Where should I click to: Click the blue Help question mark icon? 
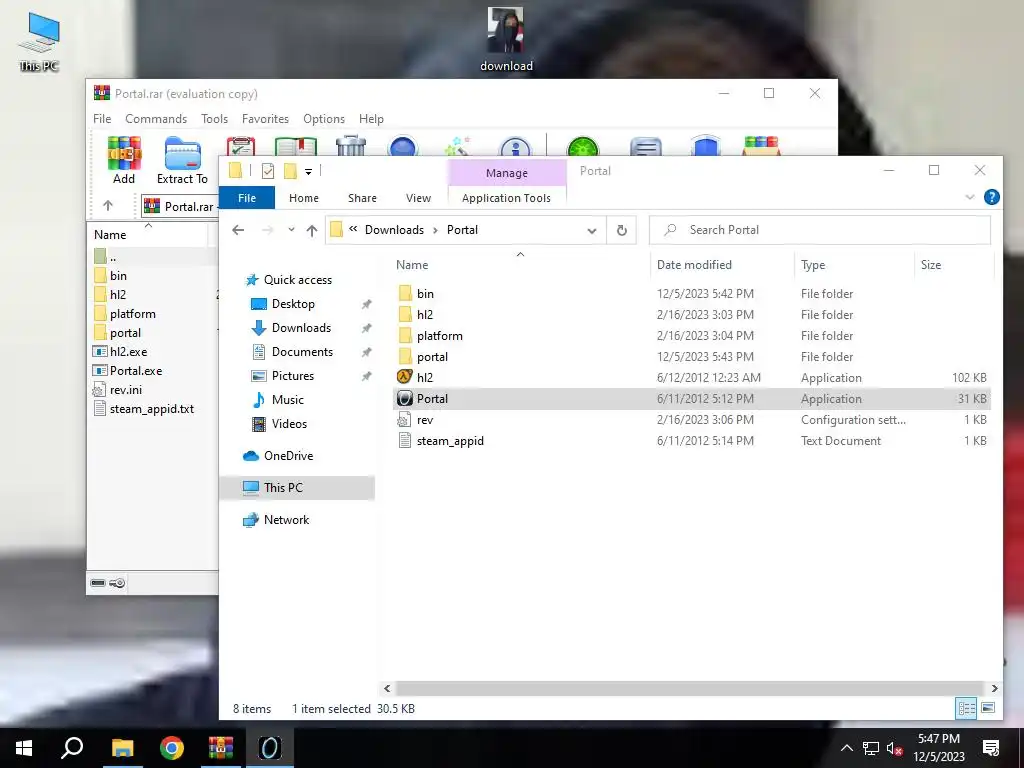click(991, 197)
